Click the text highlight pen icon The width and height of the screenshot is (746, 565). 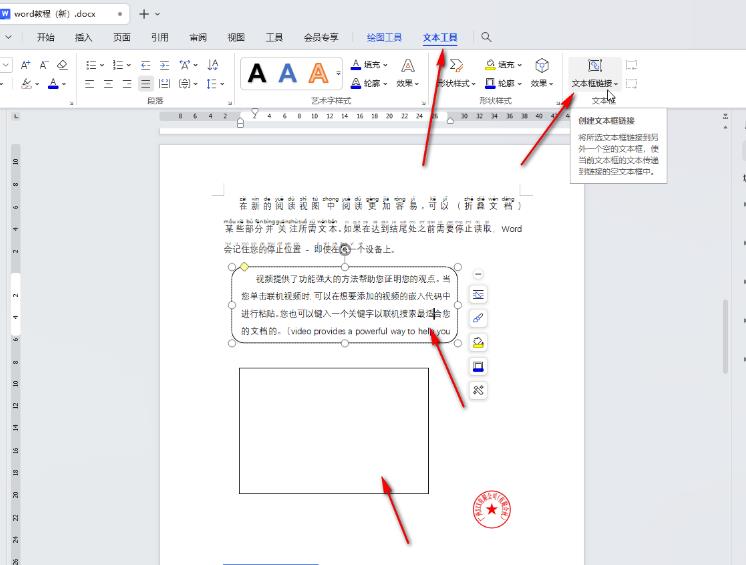[26, 84]
